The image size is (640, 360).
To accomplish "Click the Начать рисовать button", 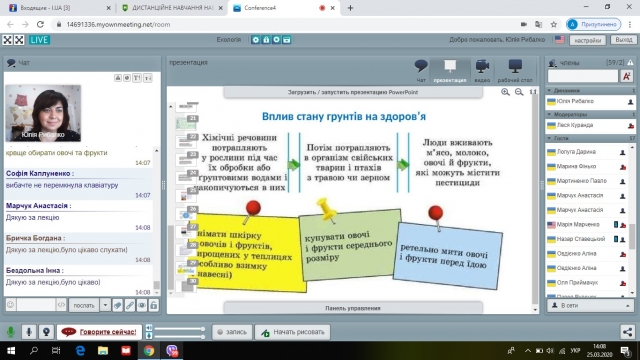I will click(293, 332).
